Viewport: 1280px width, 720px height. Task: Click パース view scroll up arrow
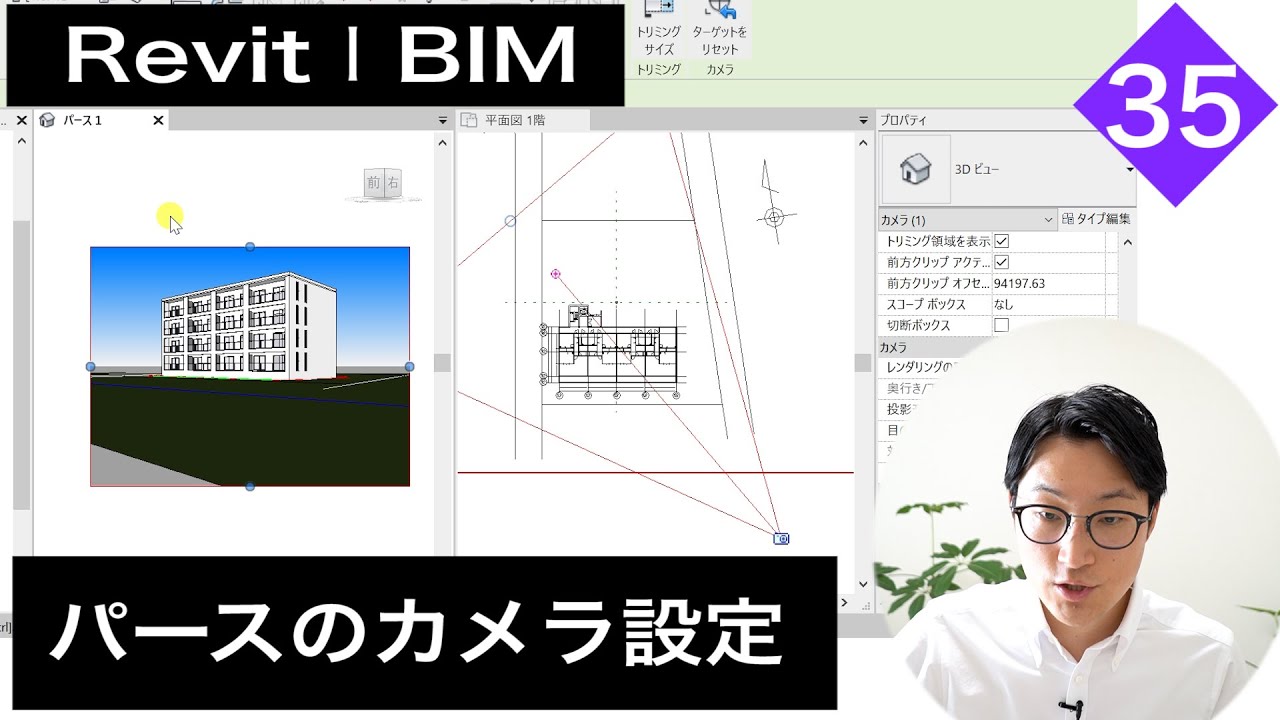coord(443,143)
